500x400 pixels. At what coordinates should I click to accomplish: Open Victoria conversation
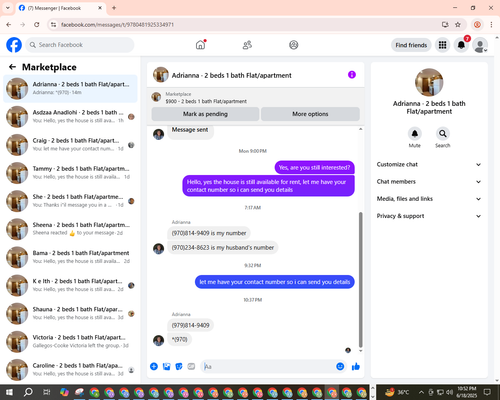tap(70, 341)
